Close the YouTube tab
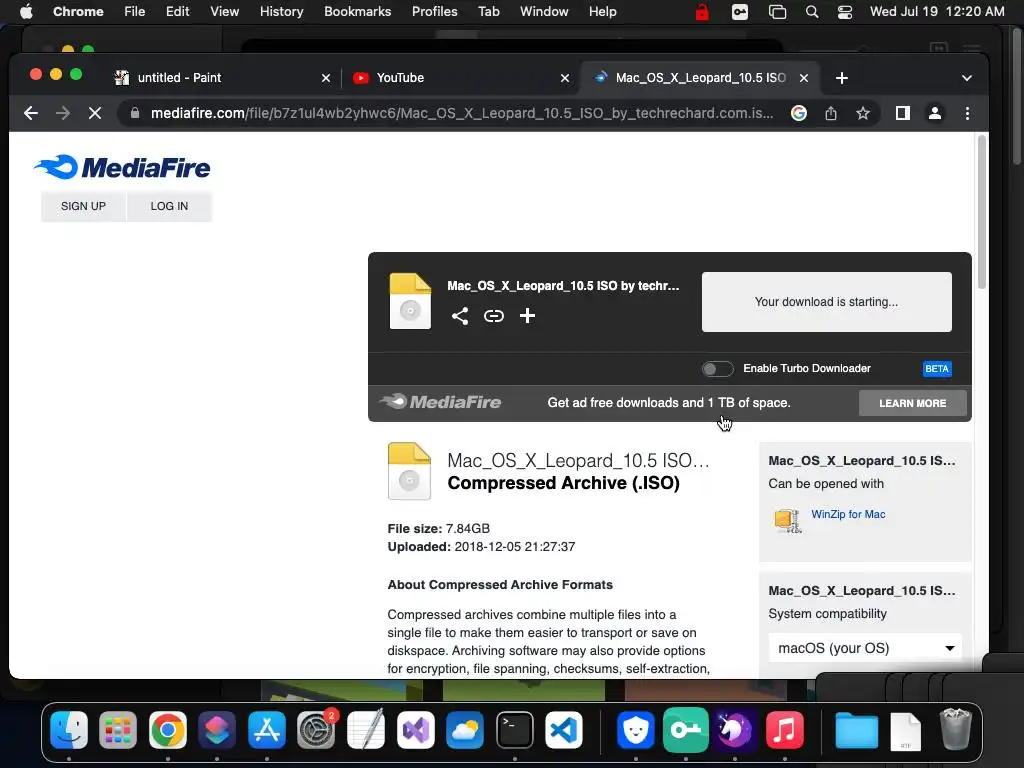The image size is (1024, 768). click(x=565, y=78)
